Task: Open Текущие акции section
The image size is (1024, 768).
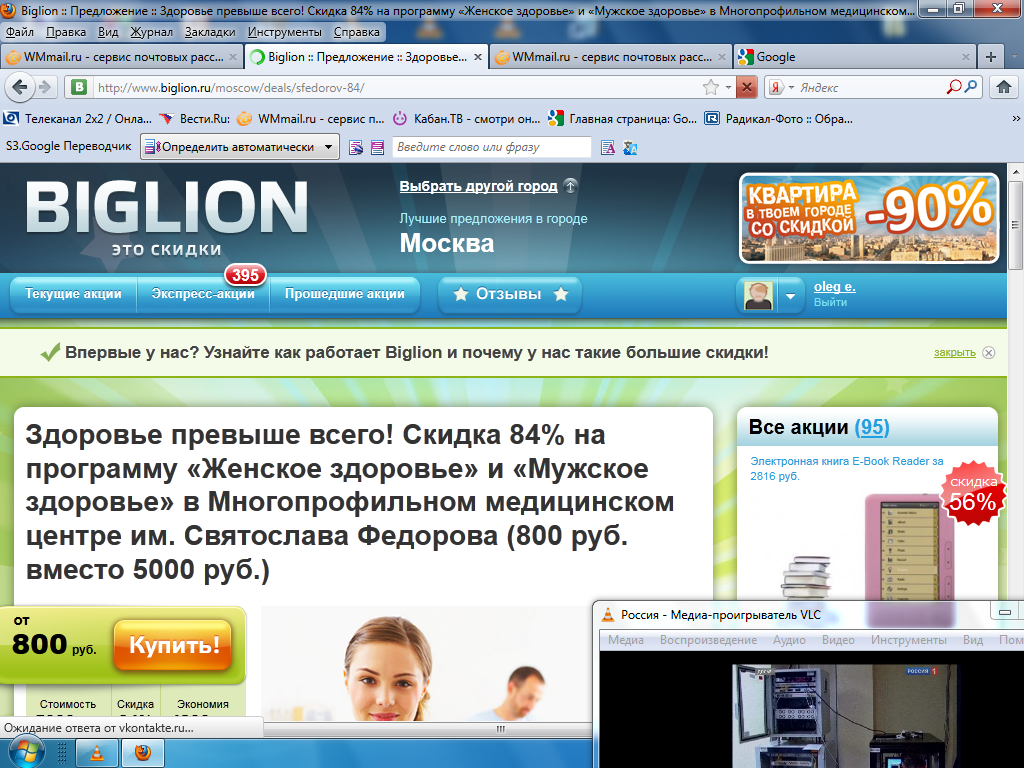Action: click(x=73, y=294)
